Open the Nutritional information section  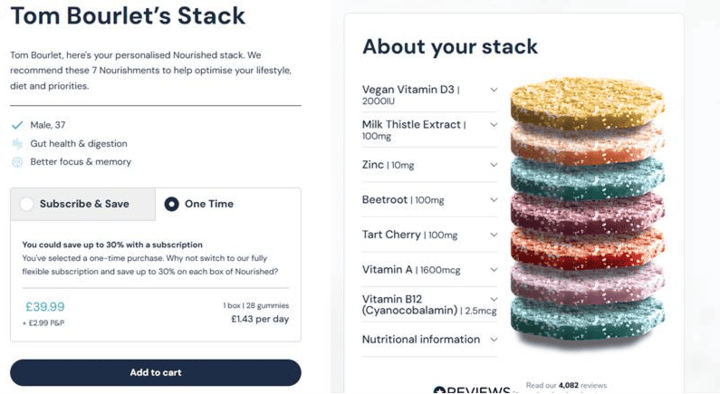pyautogui.click(x=429, y=339)
